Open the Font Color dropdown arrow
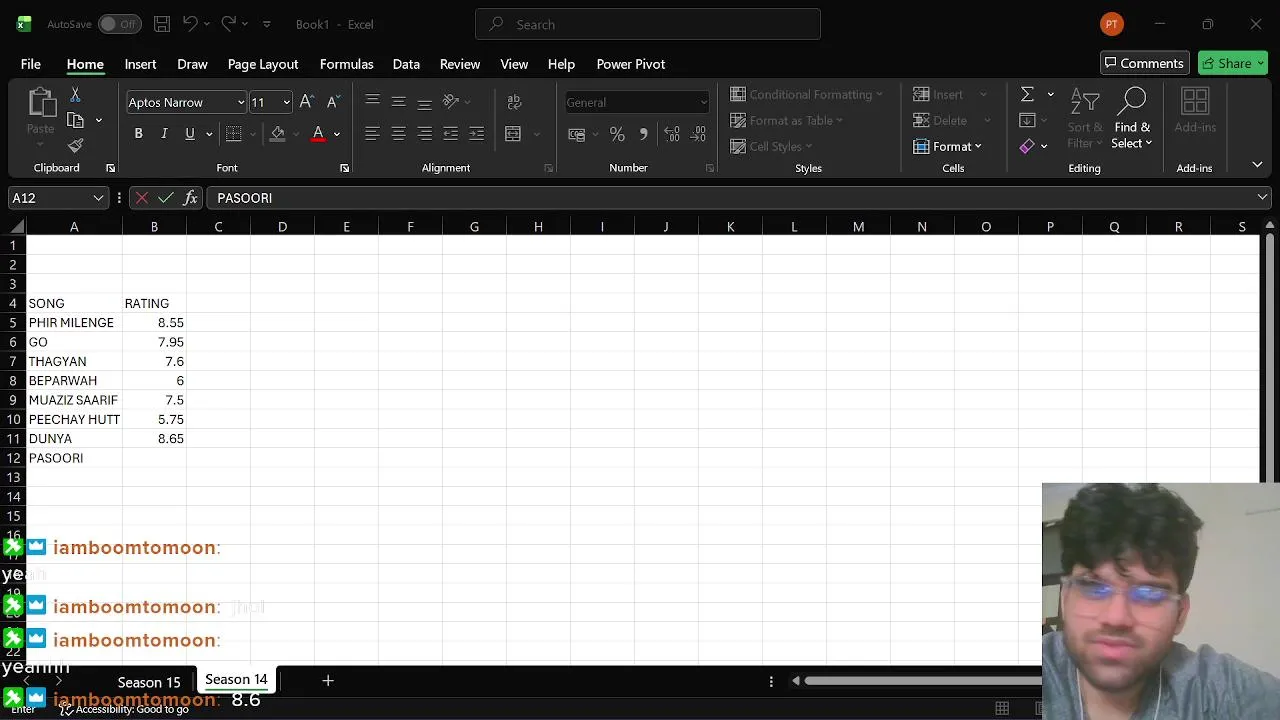 [x=337, y=134]
